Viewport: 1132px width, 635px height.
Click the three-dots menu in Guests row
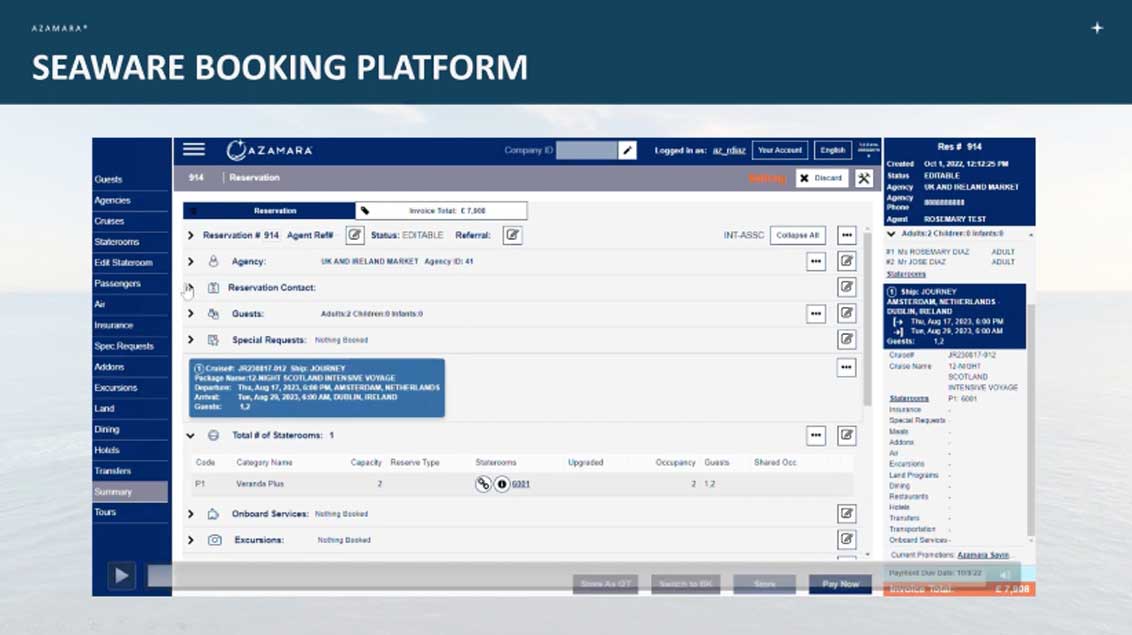[x=816, y=313]
